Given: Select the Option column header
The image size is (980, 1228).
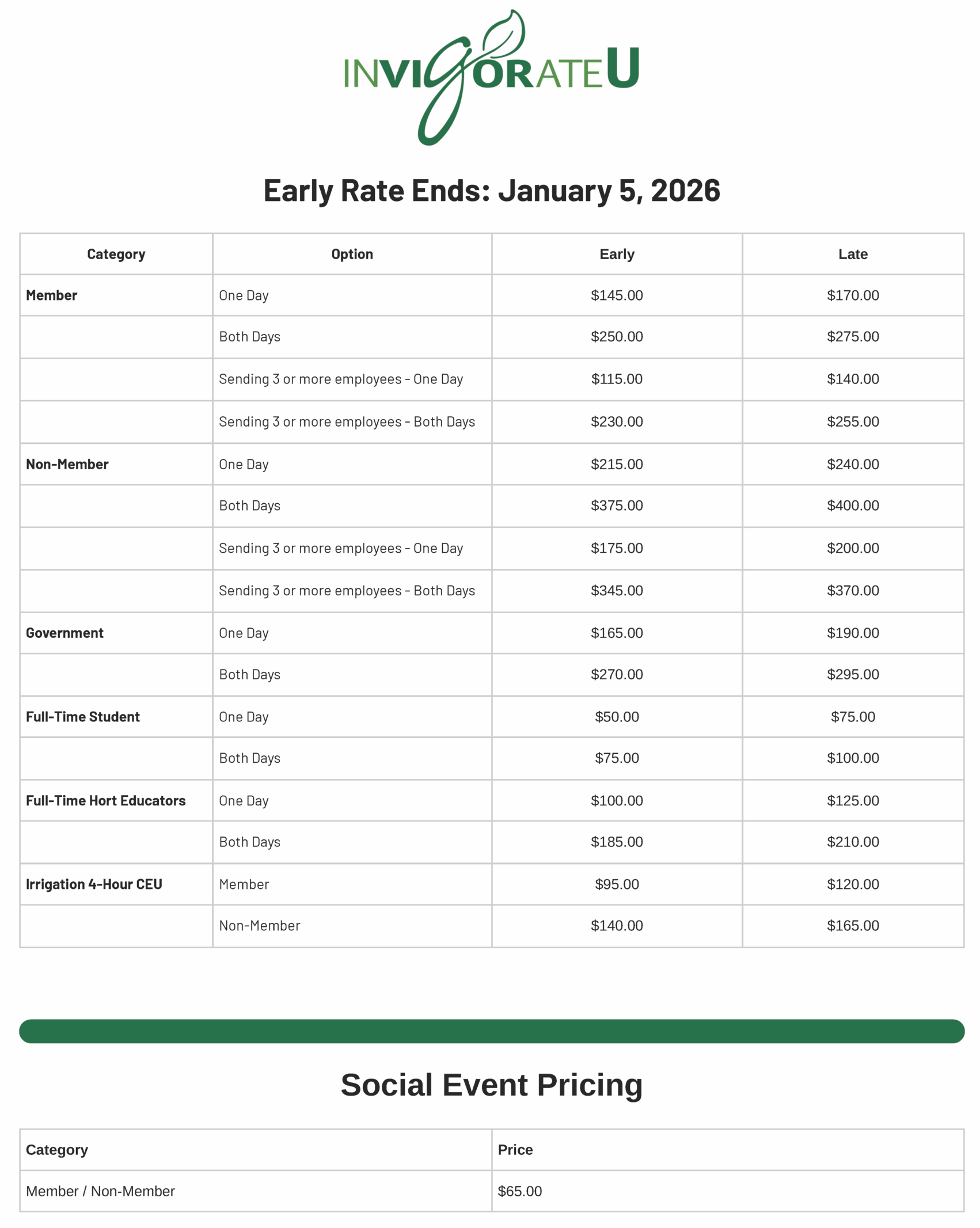Looking at the screenshot, I should click(x=351, y=254).
